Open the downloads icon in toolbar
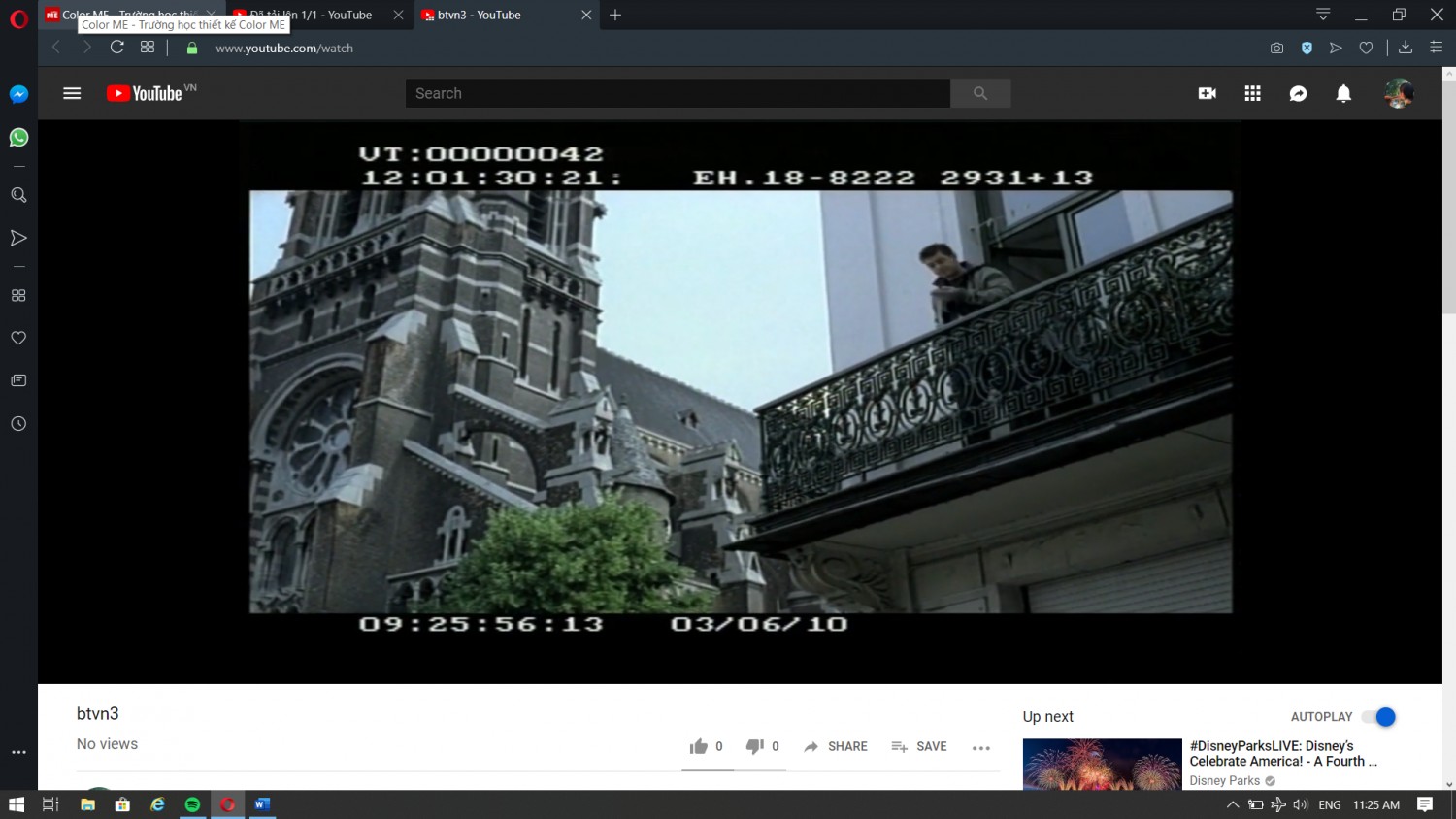The image size is (1456, 819). pos(1405,48)
